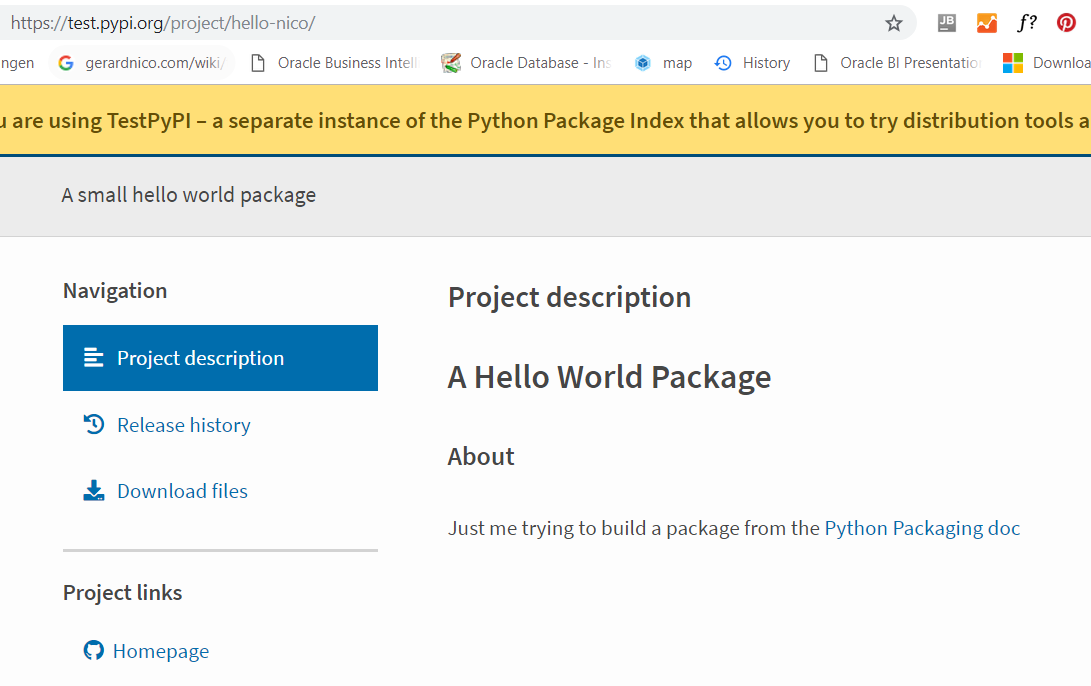The height and width of the screenshot is (686, 1091).
Task: Select Download files from the sidebar
Action: (183, 490)
